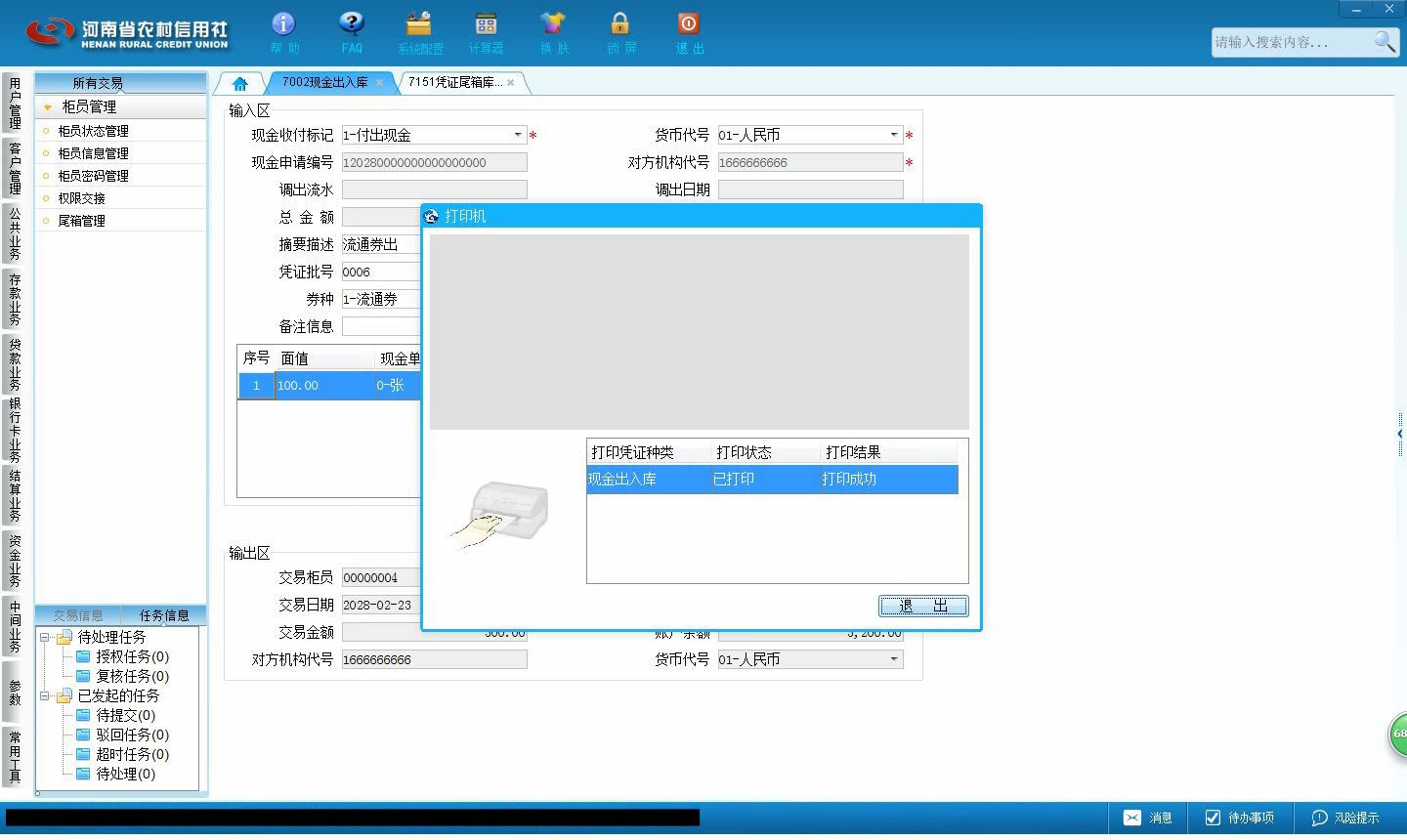Viewport: 1407px width, 840px height.
Task: Close the 7002现金出入库 tab
Action: 379,82
